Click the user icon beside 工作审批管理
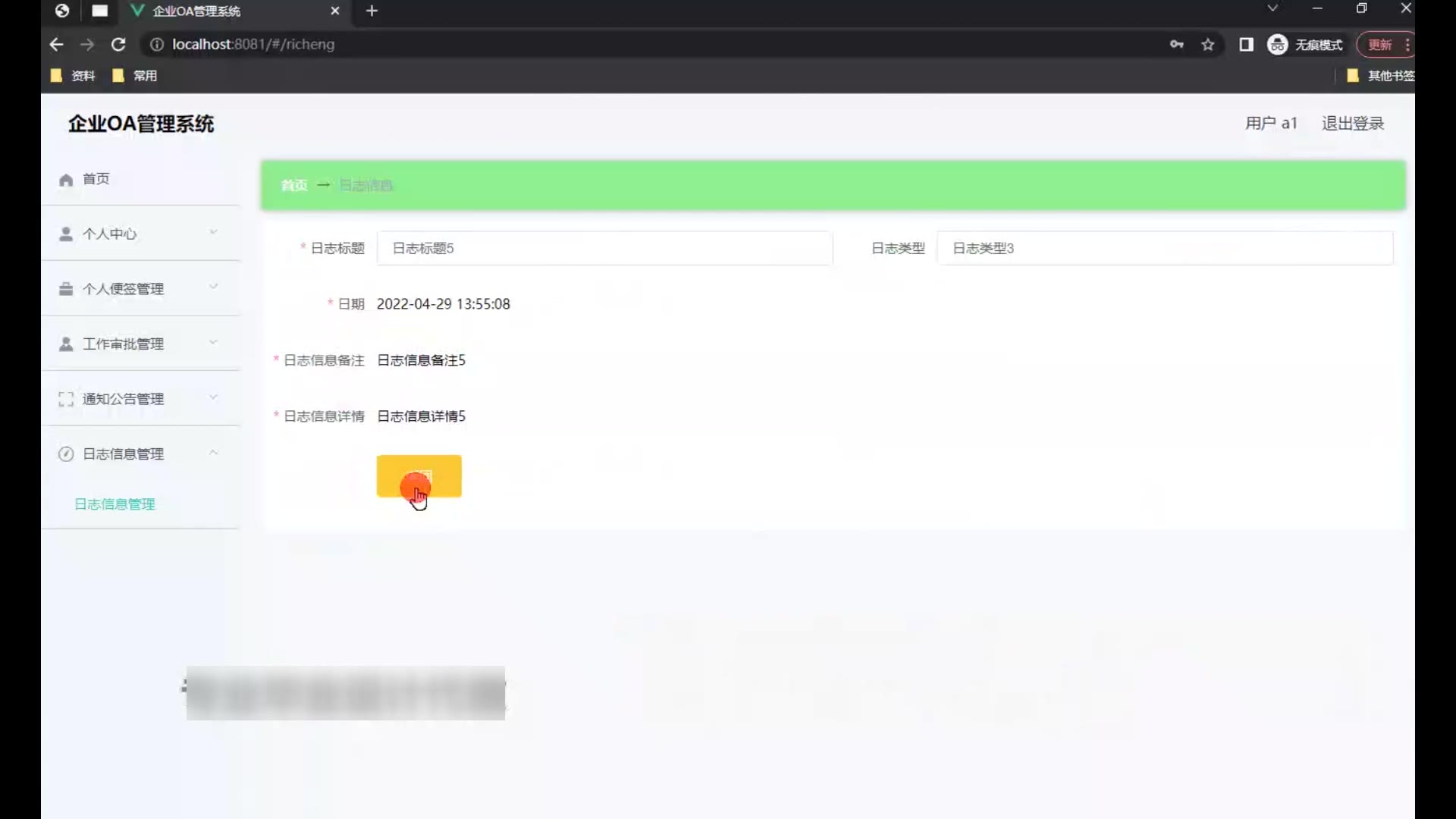The image size is (1456, 819). [x=66, y=344]
